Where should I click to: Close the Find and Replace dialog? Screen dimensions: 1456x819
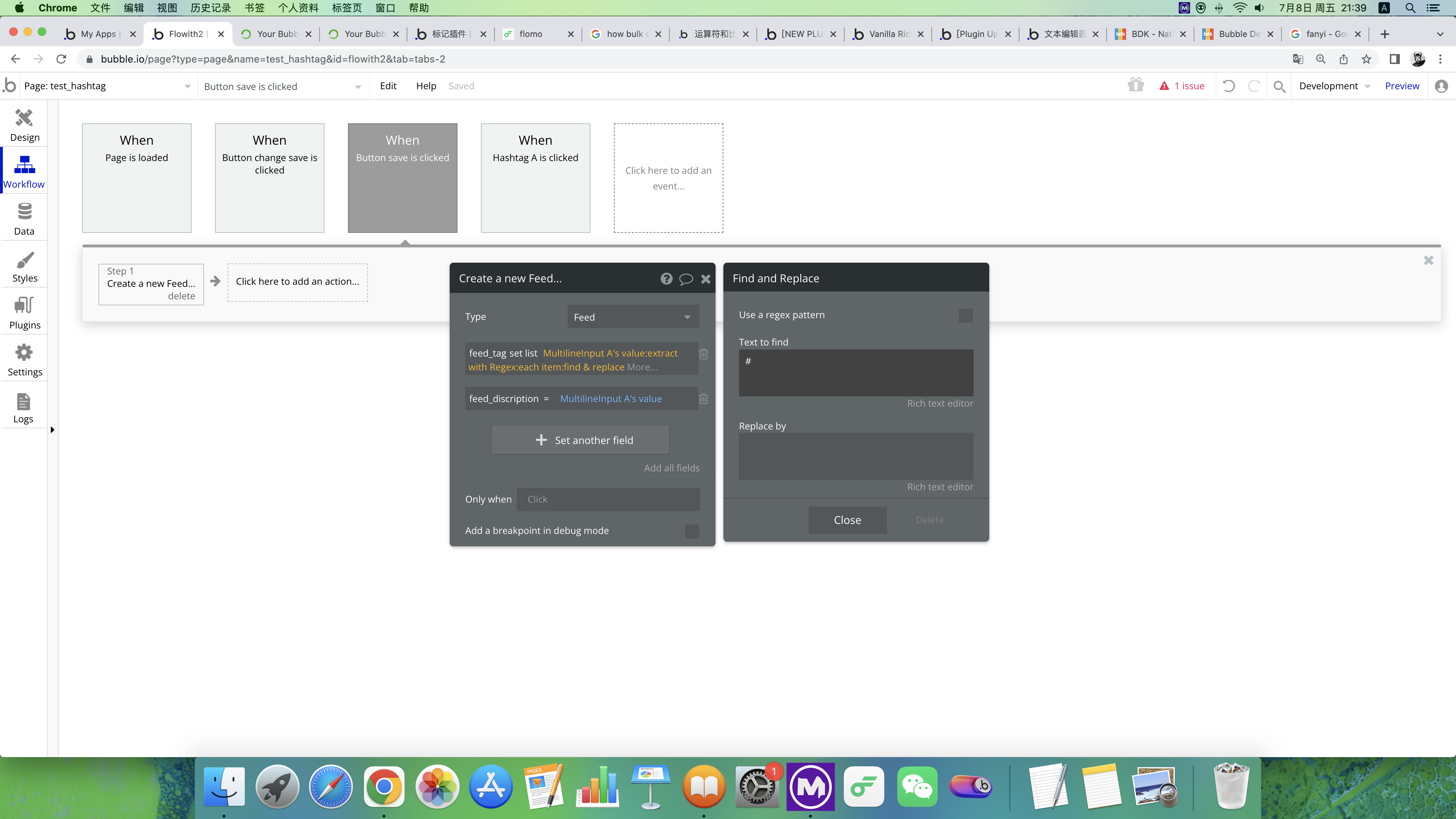(x=847, y=519)
